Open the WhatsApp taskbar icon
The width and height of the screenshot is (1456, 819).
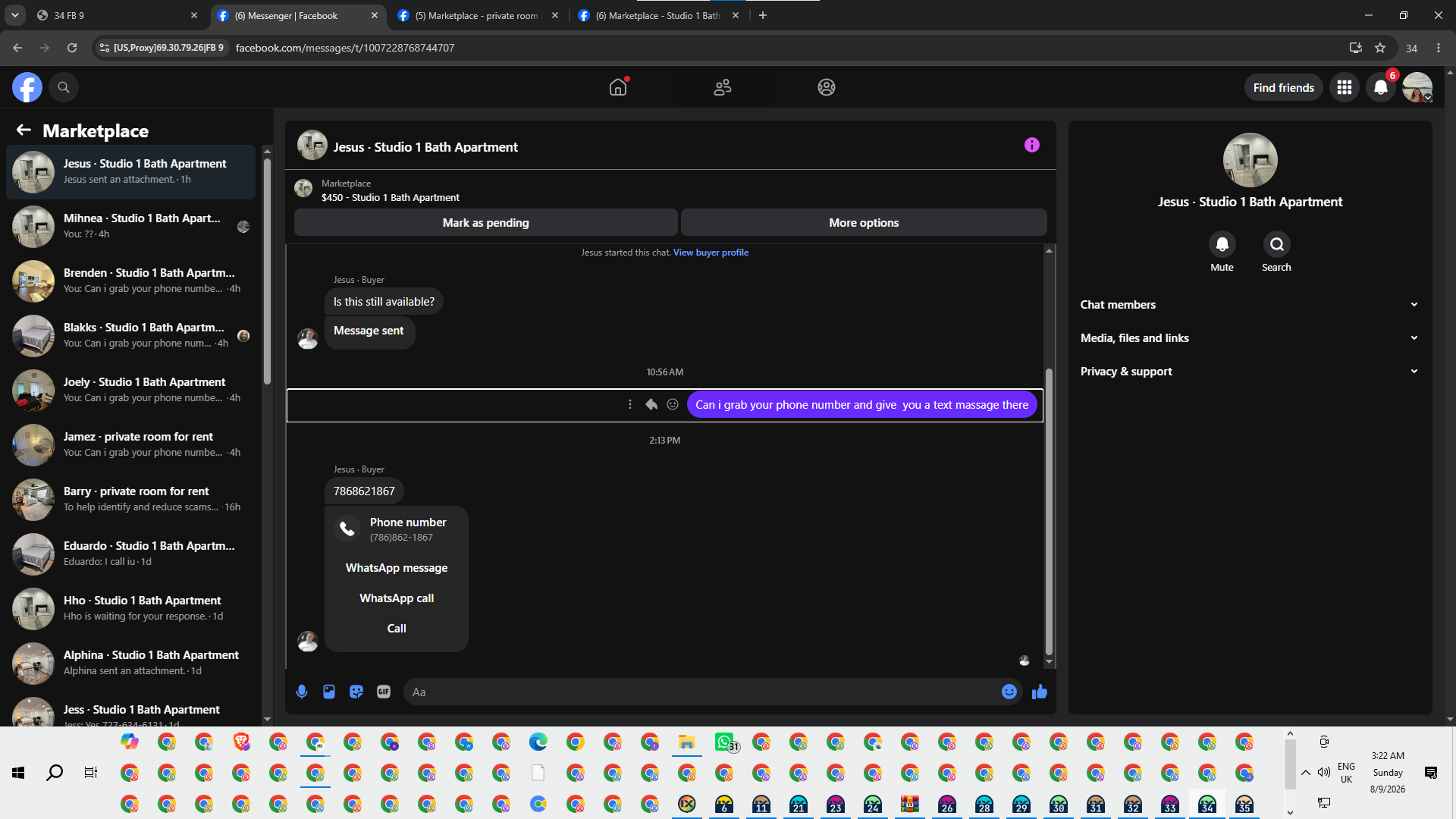click(724, 742)
